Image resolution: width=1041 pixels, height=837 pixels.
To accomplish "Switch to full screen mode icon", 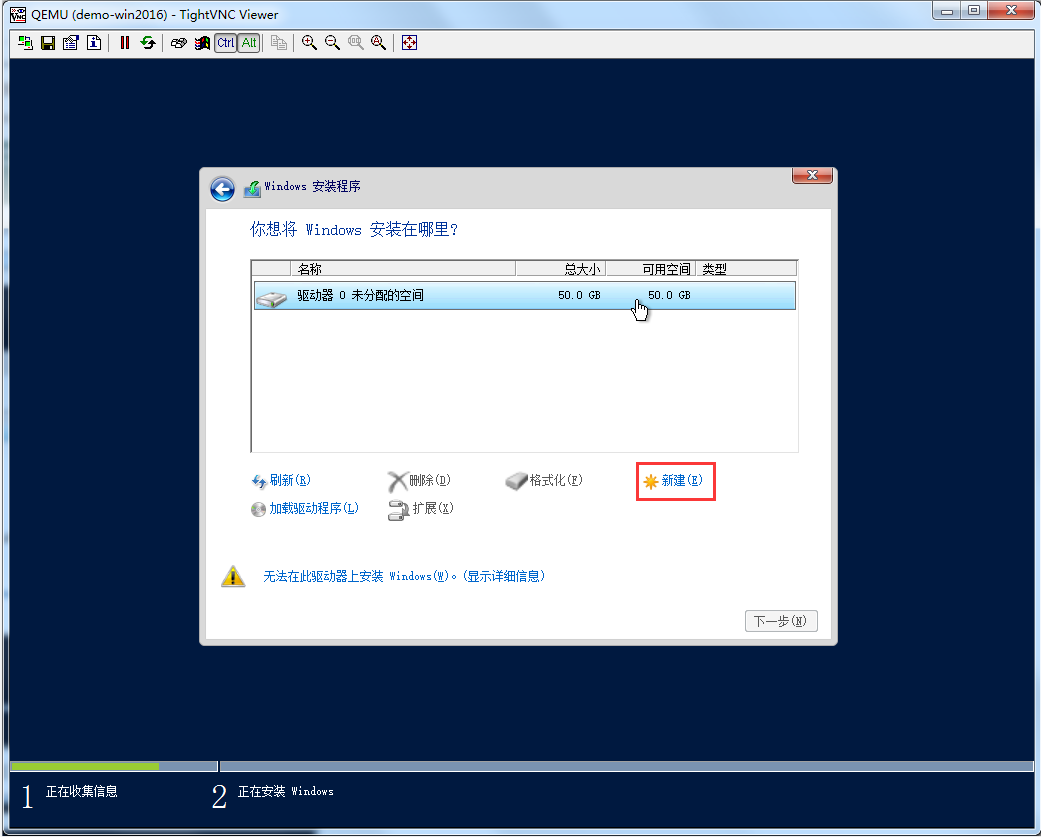I will (410, 43).
